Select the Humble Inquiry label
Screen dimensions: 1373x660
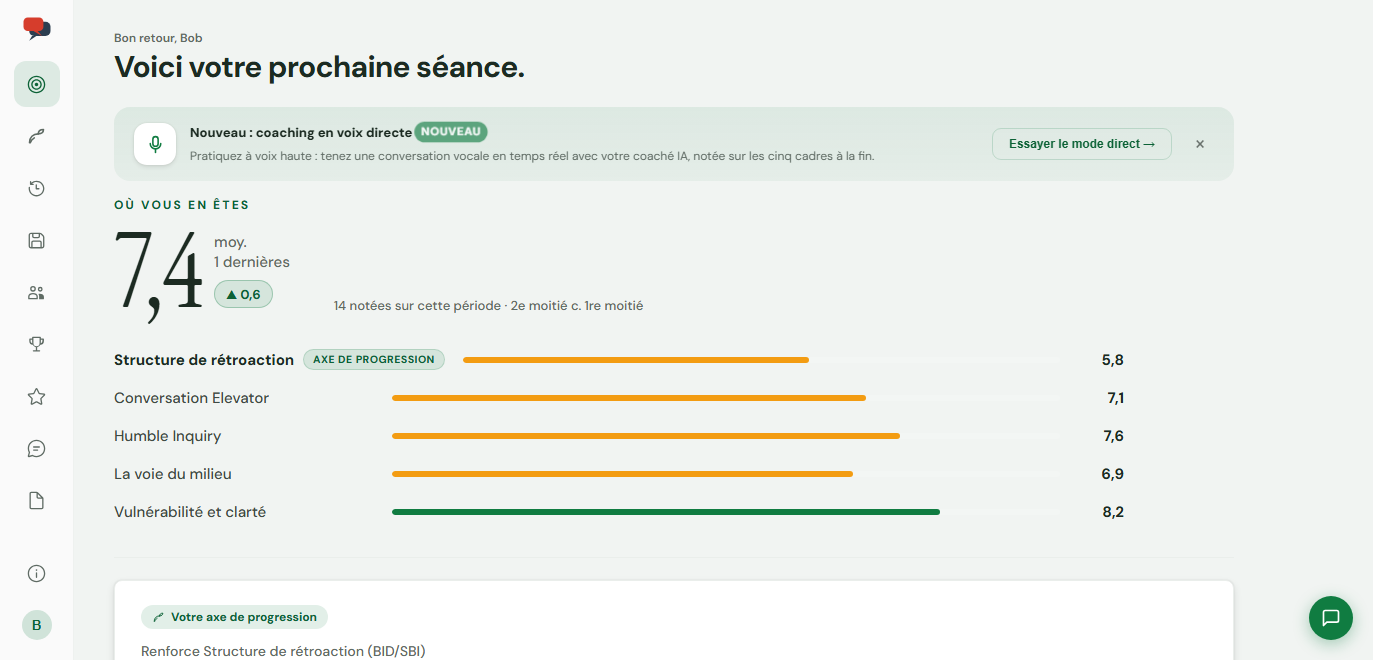pos(168,436)
